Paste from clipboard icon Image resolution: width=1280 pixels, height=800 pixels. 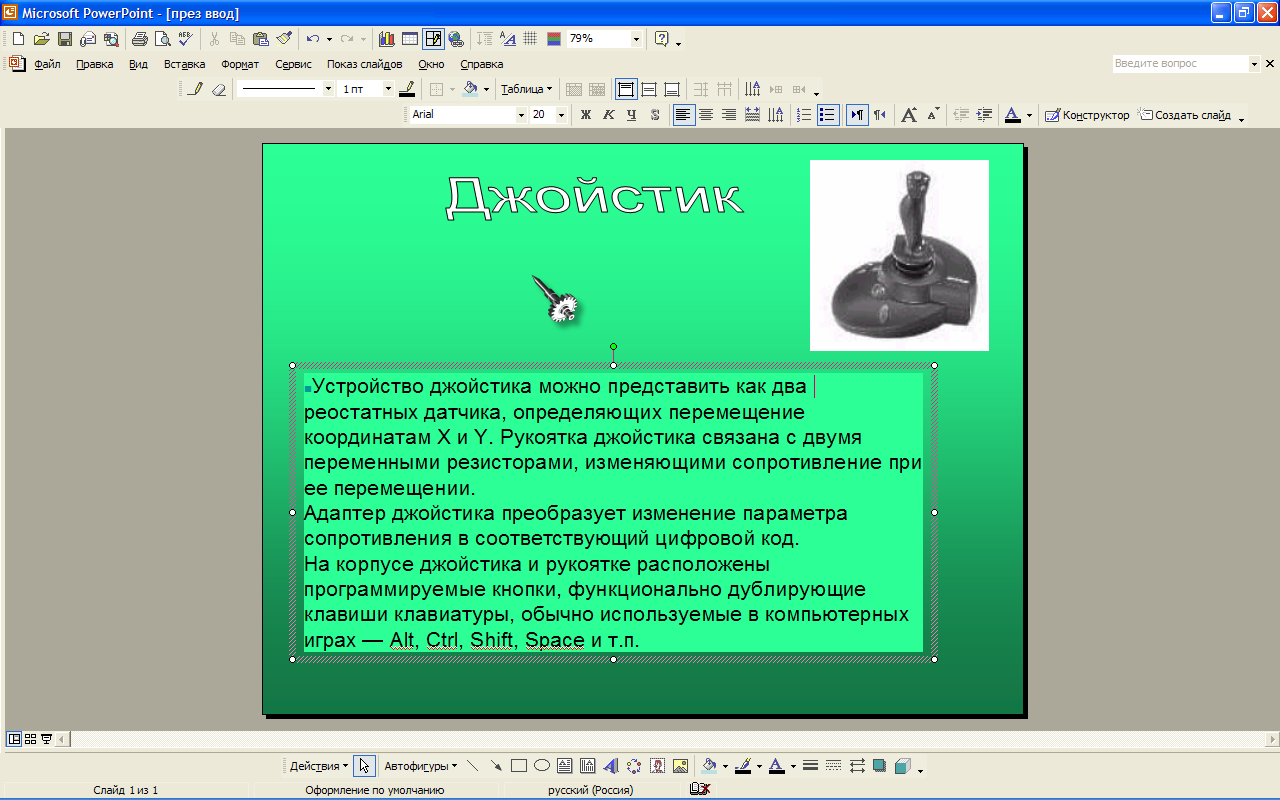(261, 39)
